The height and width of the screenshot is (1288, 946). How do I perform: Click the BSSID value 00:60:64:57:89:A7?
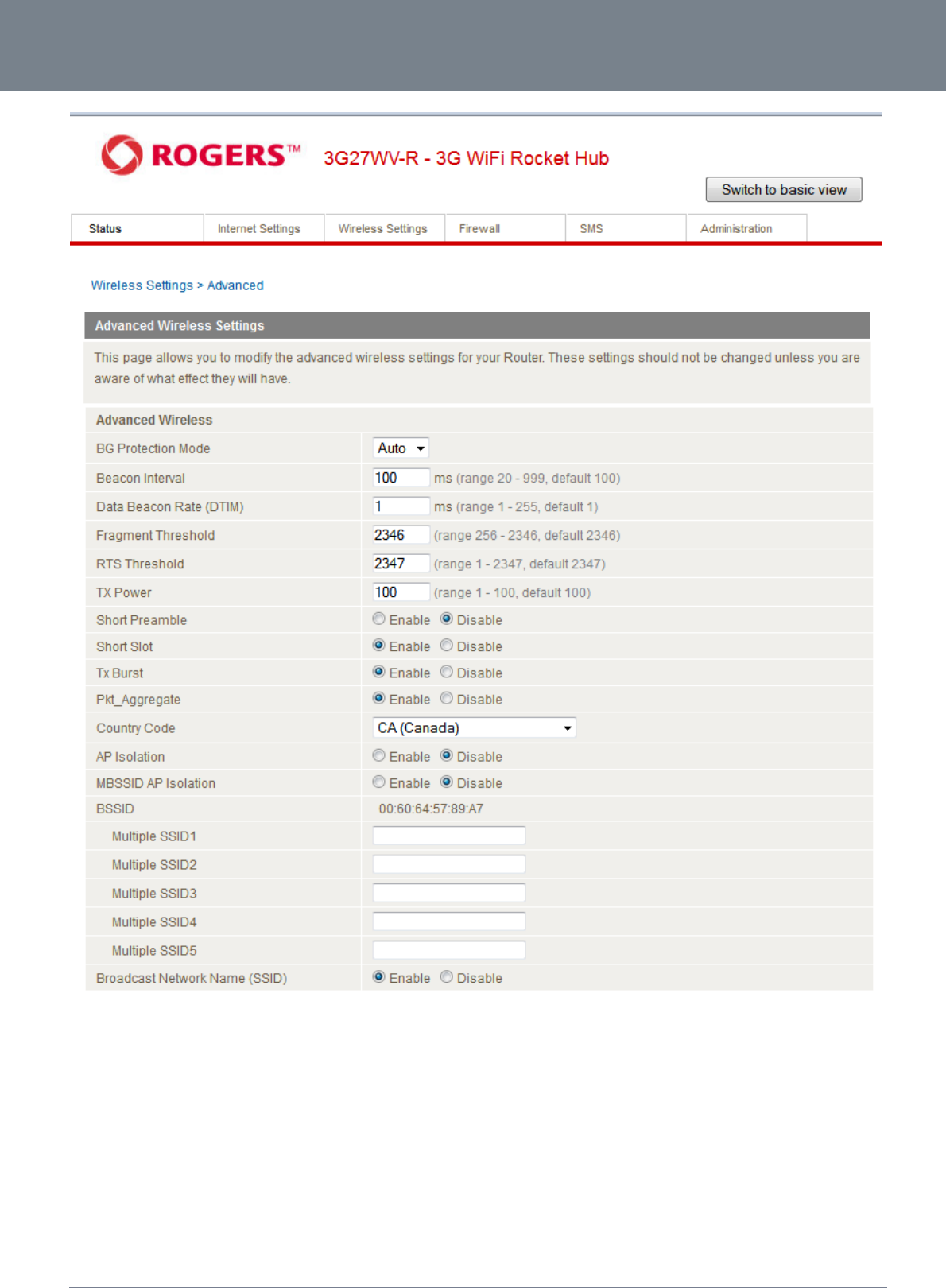(x=431, y=809)
